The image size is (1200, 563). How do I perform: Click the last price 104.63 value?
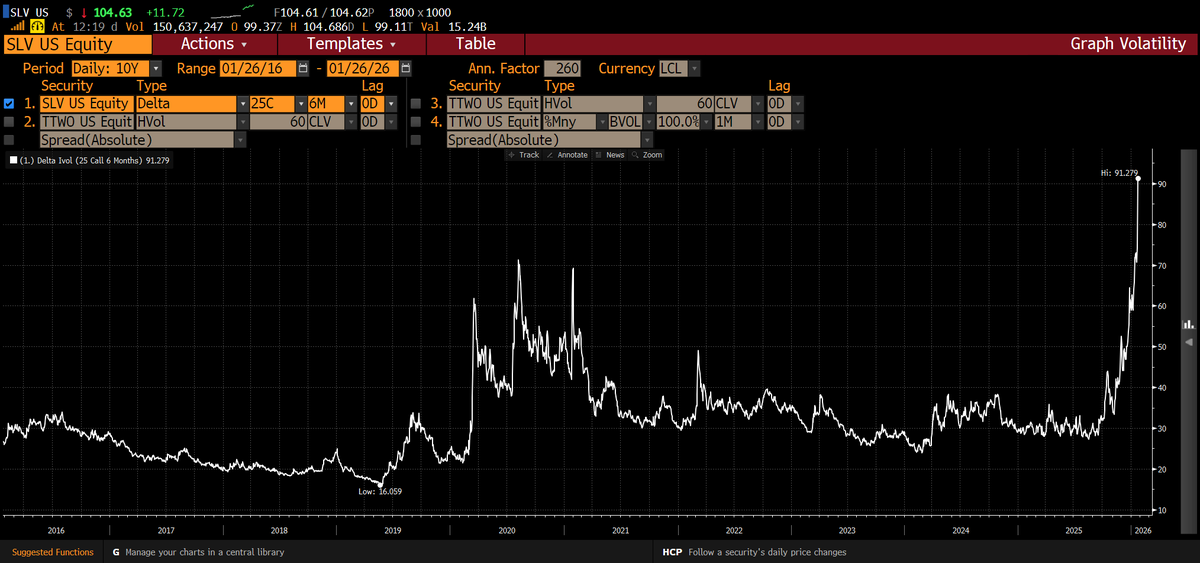coord(114,11)
